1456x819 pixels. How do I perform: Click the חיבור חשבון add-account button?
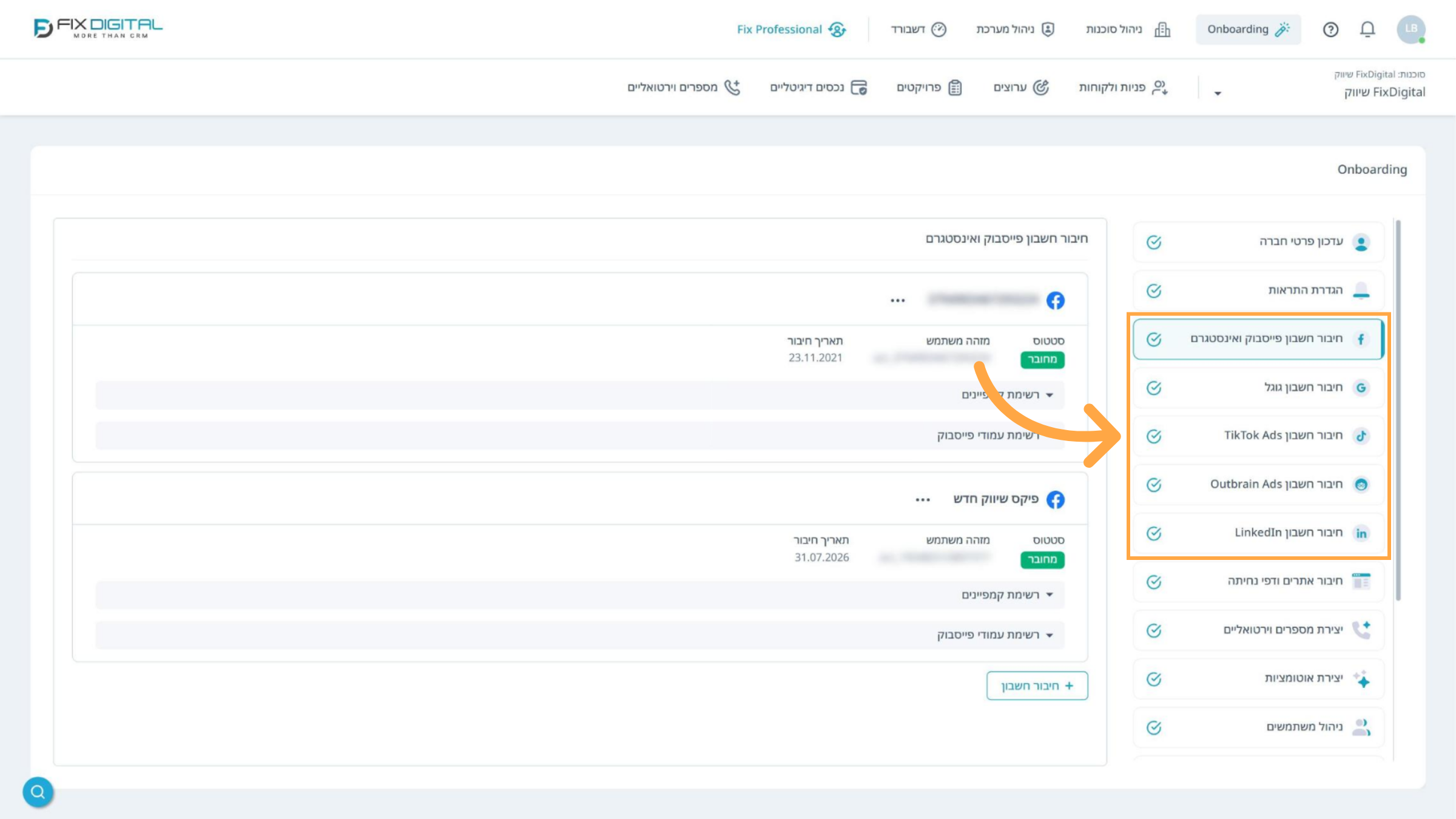click(x=1037, y=686)
